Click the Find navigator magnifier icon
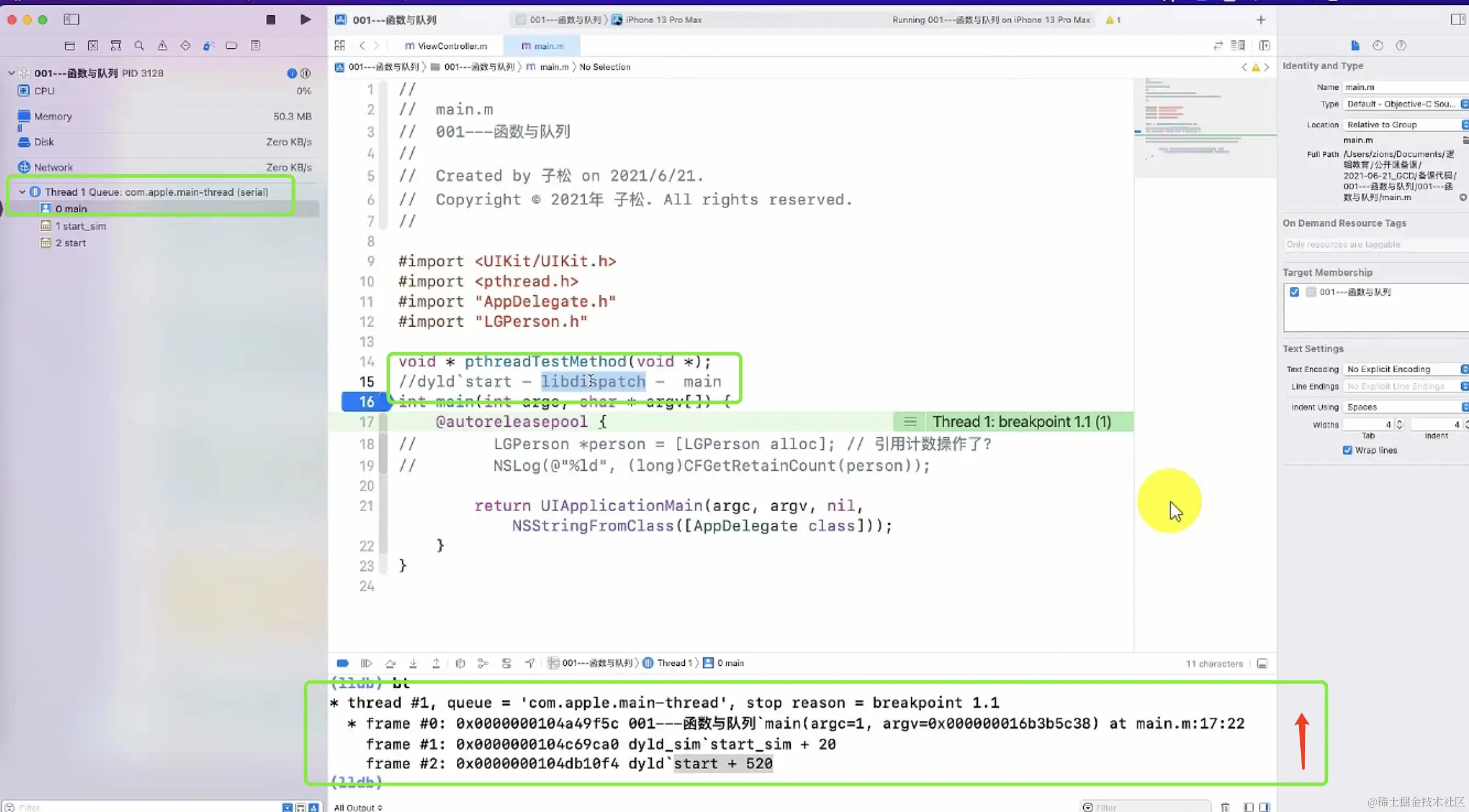Image resolution: width=1469 pixels, height=812 pixels. coord(139,45)
